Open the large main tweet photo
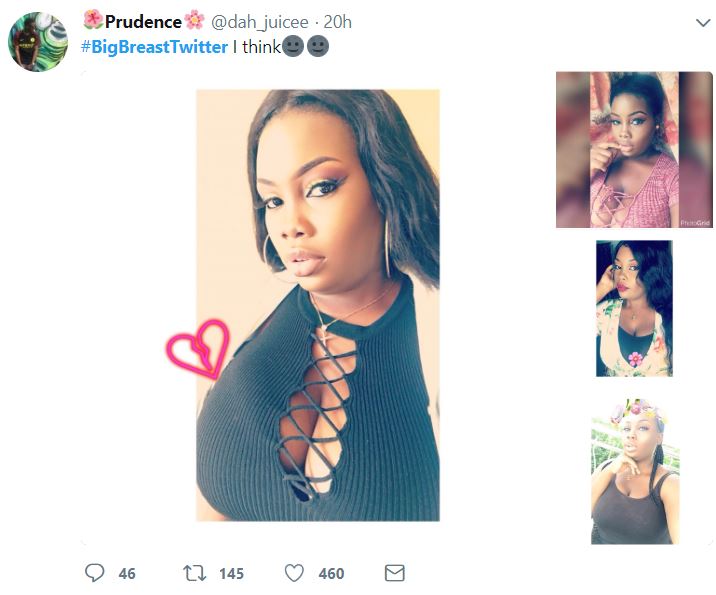 (317, 305)
